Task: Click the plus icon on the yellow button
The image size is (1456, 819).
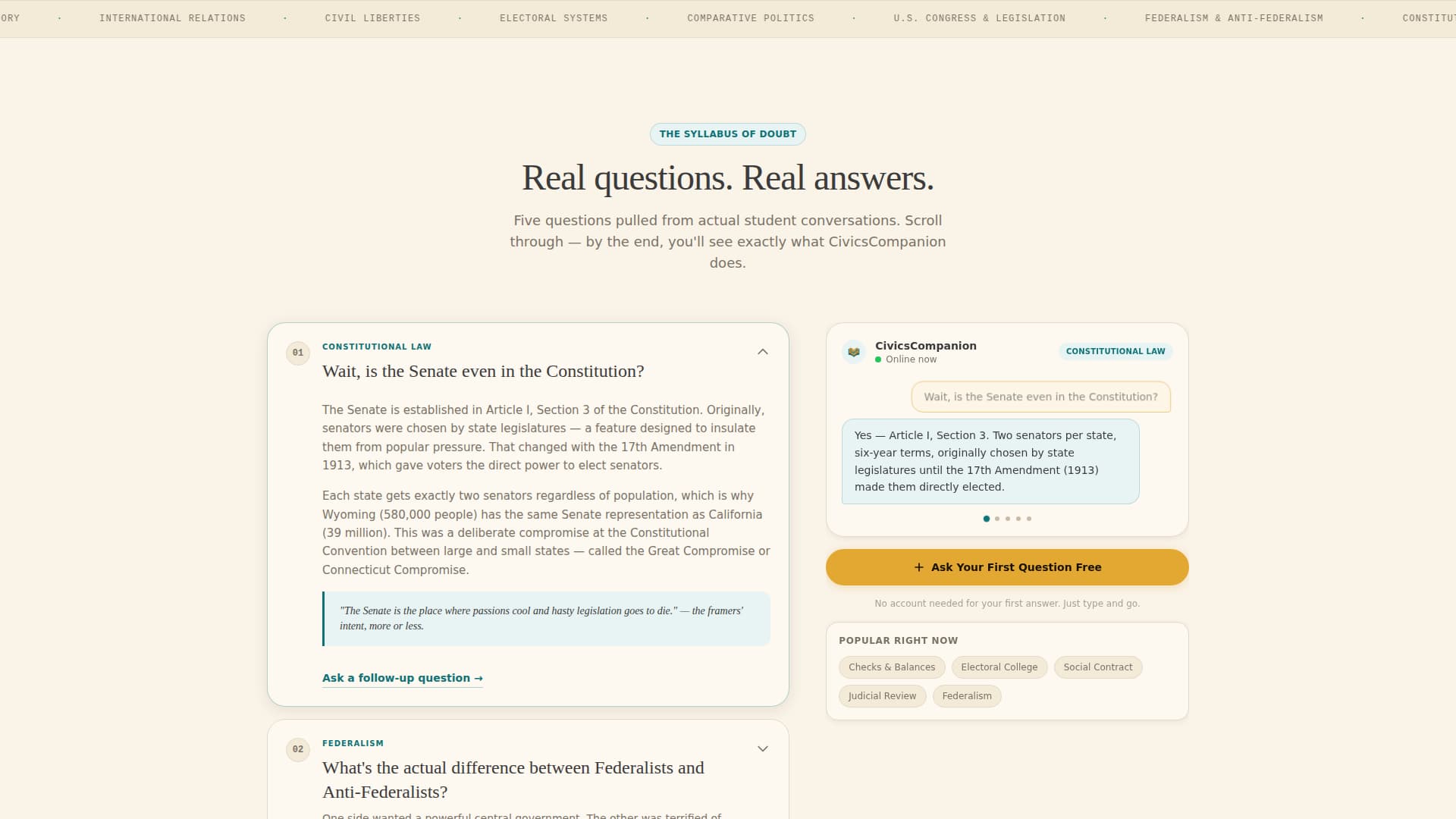Action: click(x=918, y=566)
